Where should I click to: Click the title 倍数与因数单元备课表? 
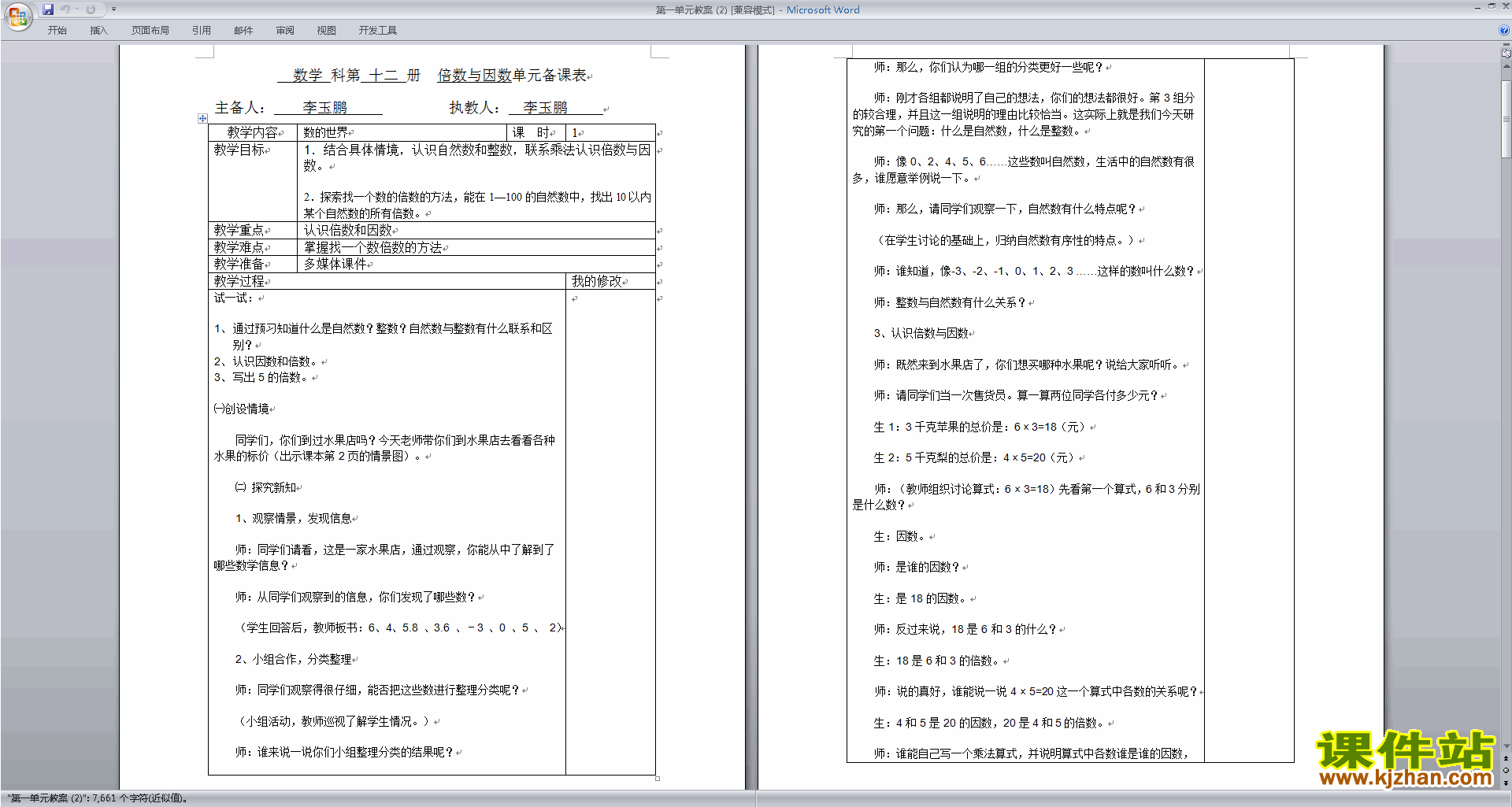pyautogui.click(x=512, y=76)
